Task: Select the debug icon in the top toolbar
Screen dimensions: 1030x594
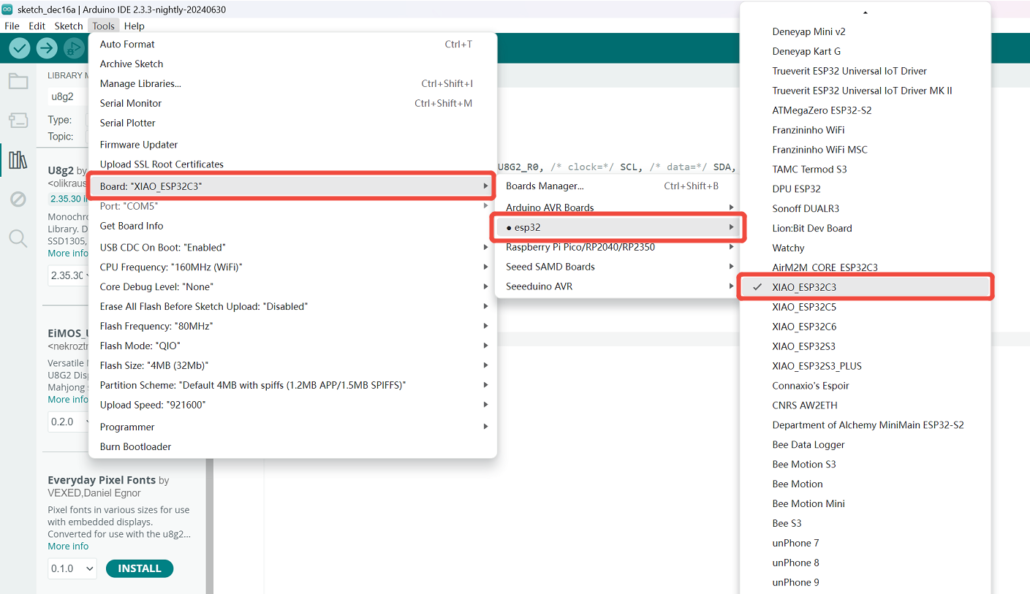Action: (x=74, y=47)
